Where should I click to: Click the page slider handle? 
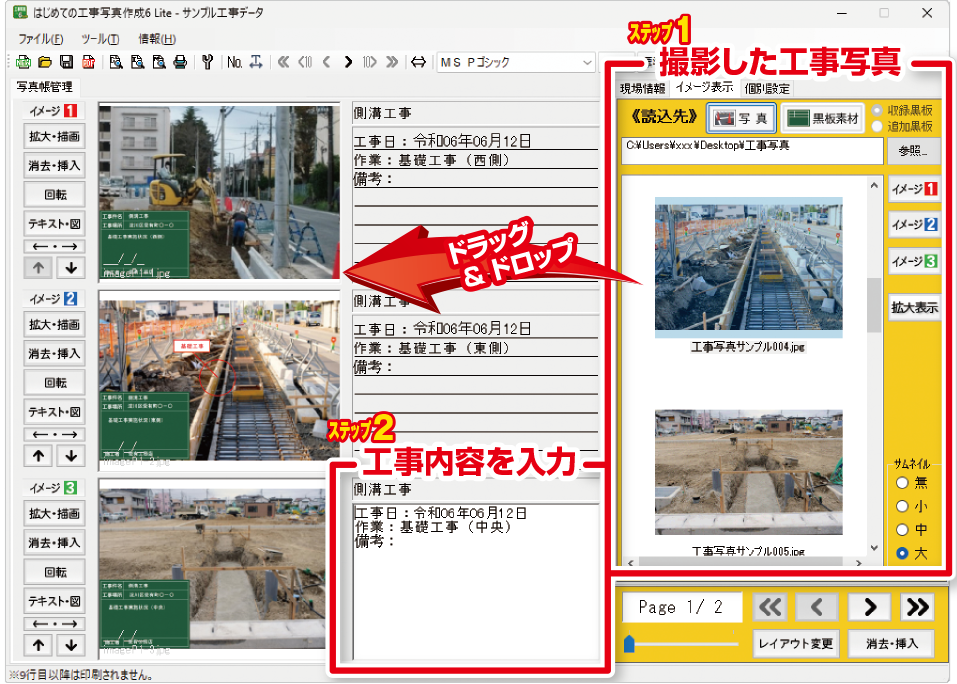tap(629, 644)
